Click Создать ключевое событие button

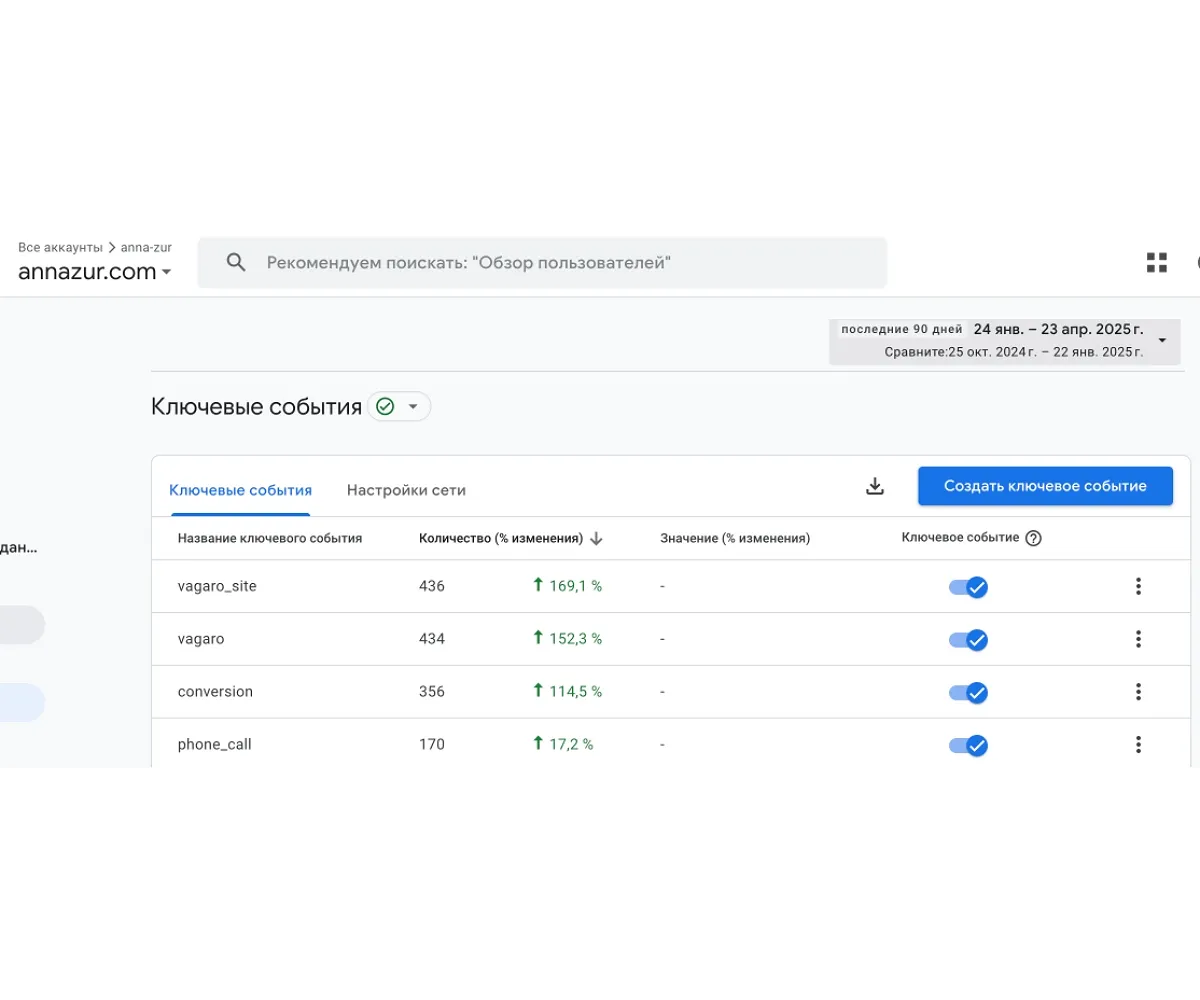[1045, 486]
